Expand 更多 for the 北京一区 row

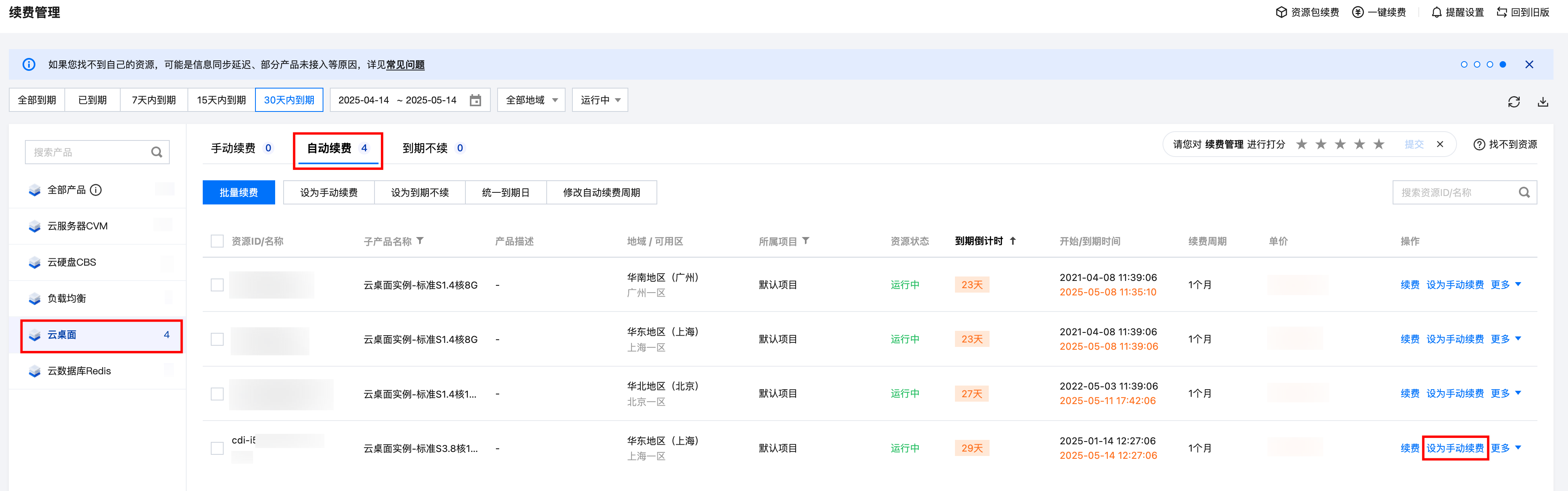[1506, 394]
